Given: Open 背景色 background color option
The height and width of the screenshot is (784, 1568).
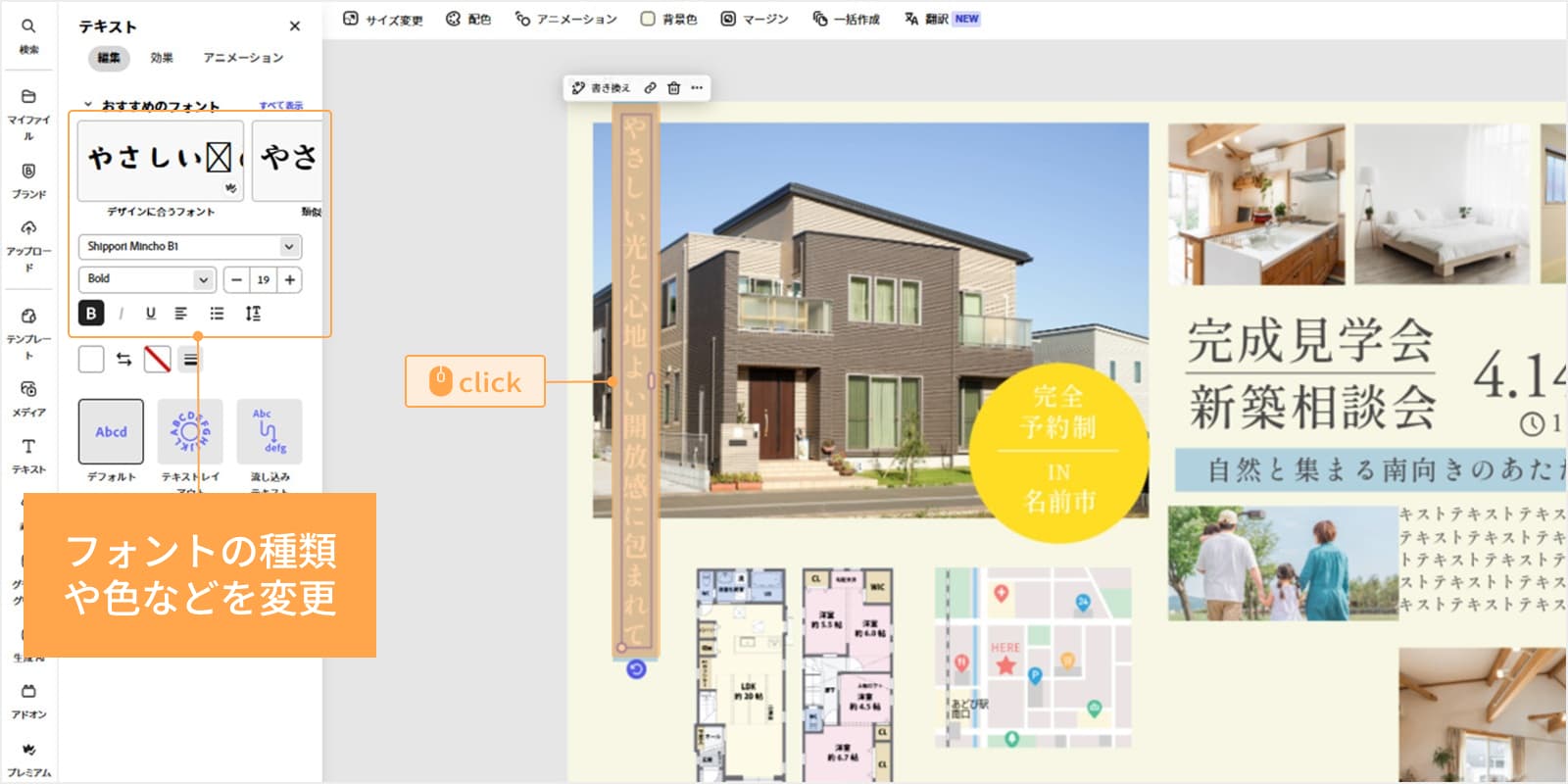Looking at the screenshot, I should pyautogui.click(x=668, y=19).
